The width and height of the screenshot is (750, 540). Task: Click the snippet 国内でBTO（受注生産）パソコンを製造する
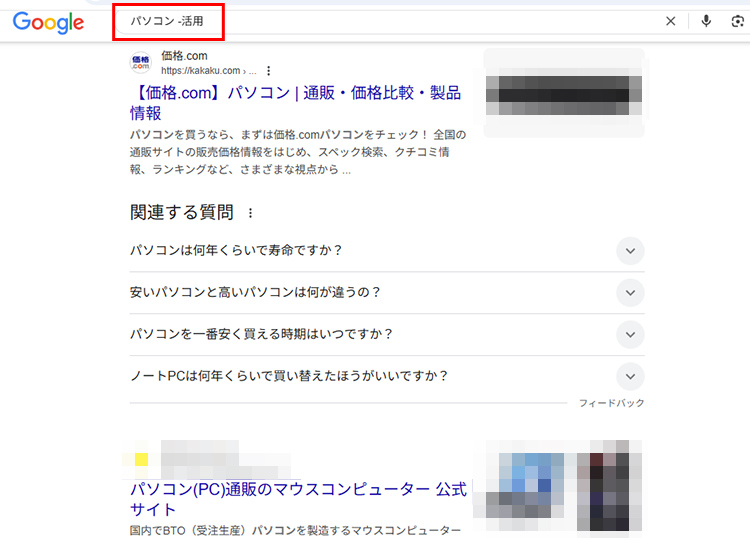(x=295, y=530)
